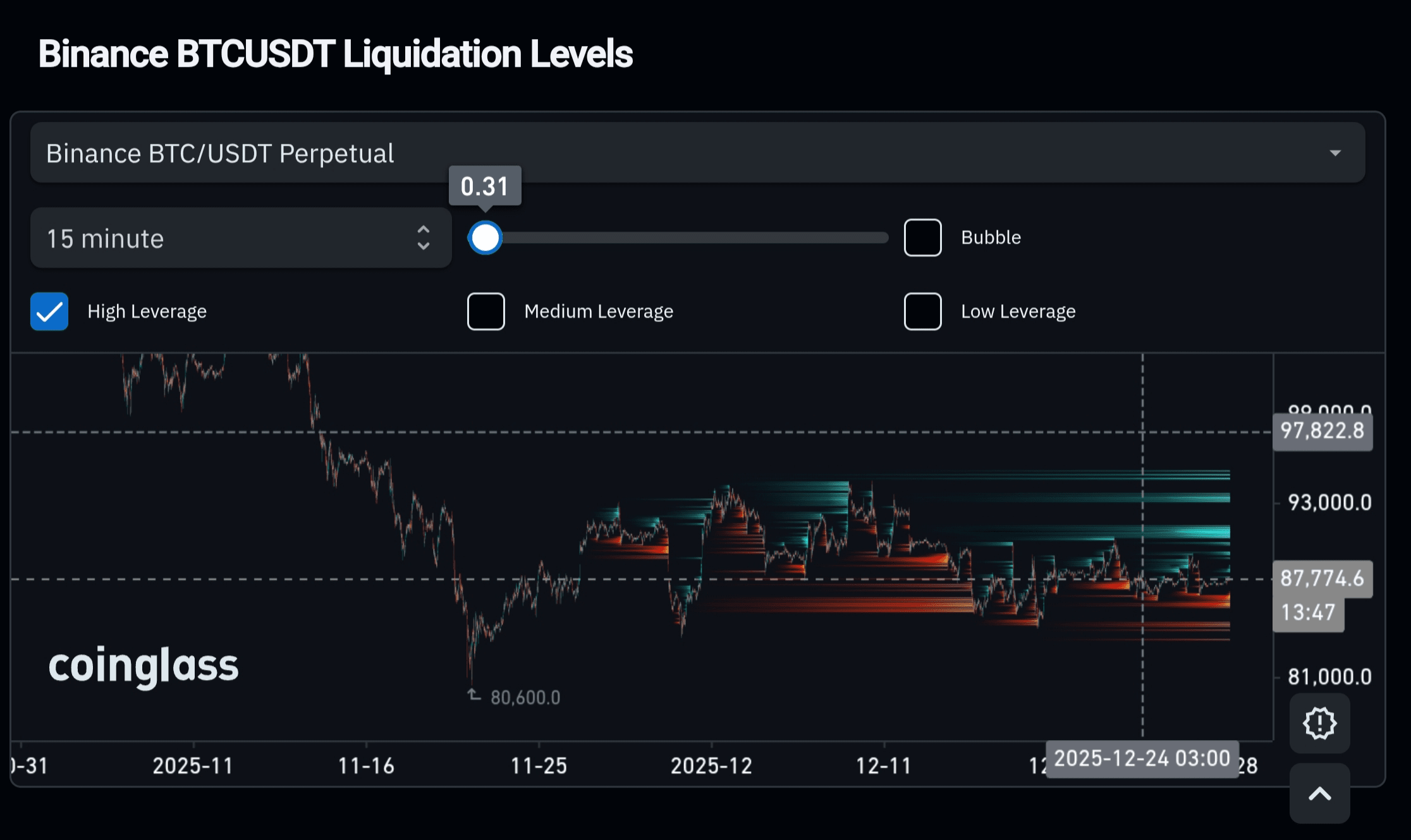This screenshot has height=840, width=1411.
Task: Open the Binance BTC/USDT Perpetual dropdown arrow
Action: (x=1335, y=153)
